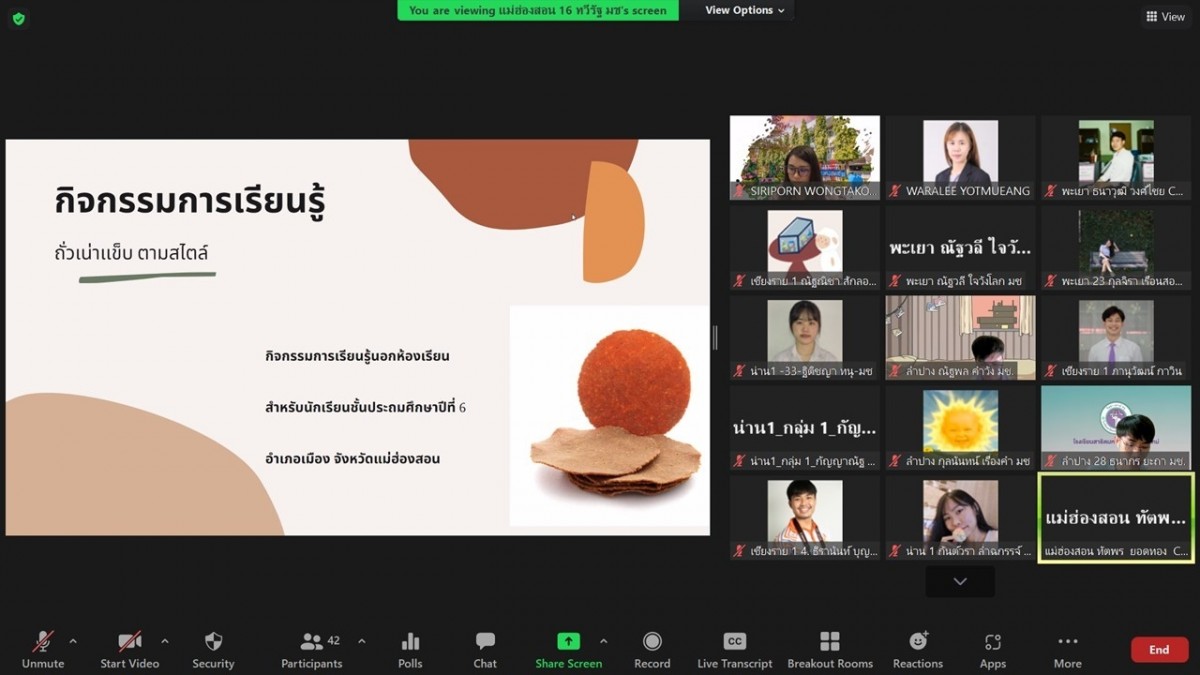Click slide line กิจกรรมการเรียนรู้นอกห้องเรียน

click(357, 356)
